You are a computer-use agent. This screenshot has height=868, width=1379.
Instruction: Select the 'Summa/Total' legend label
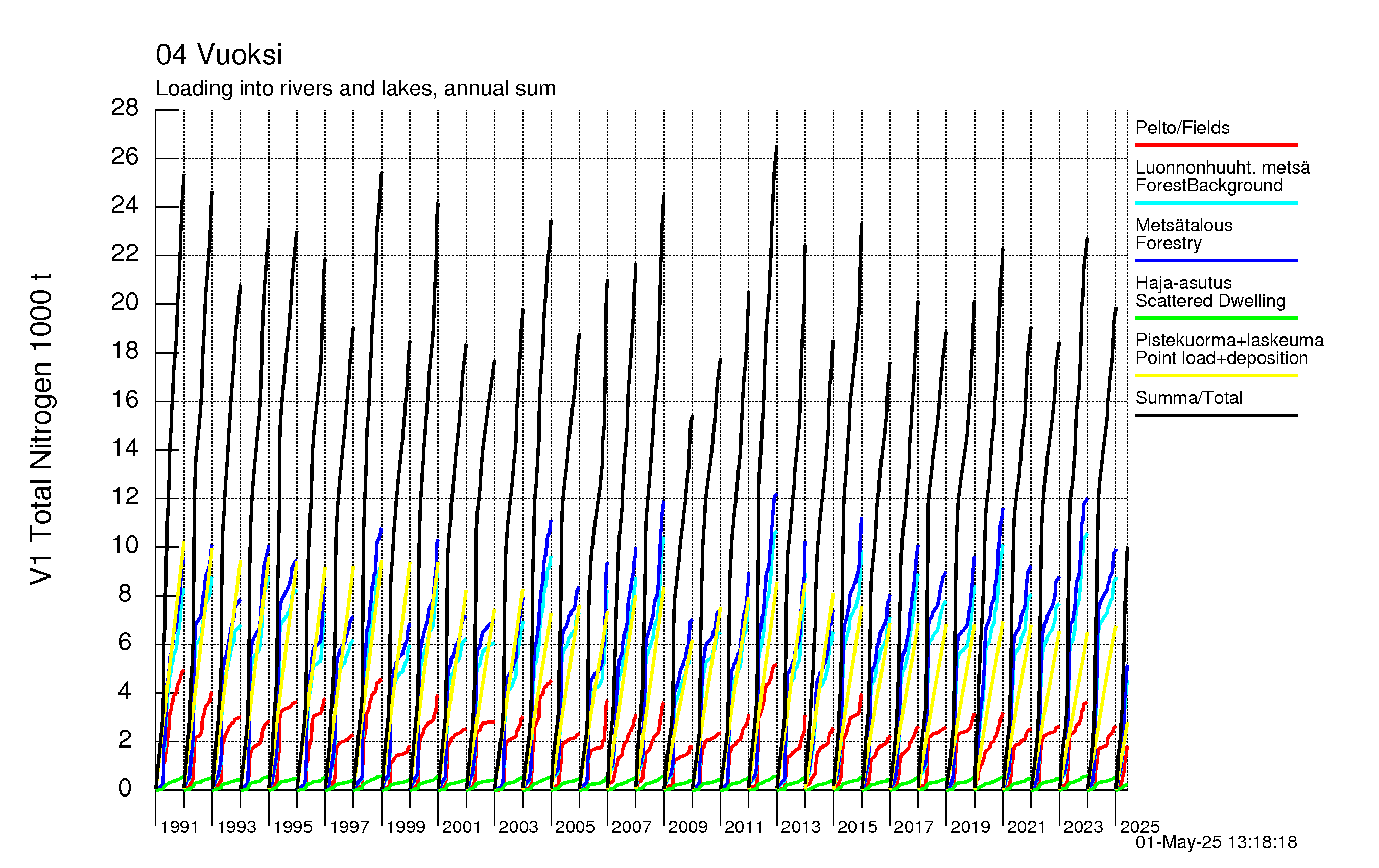[x=1189, y=398]
